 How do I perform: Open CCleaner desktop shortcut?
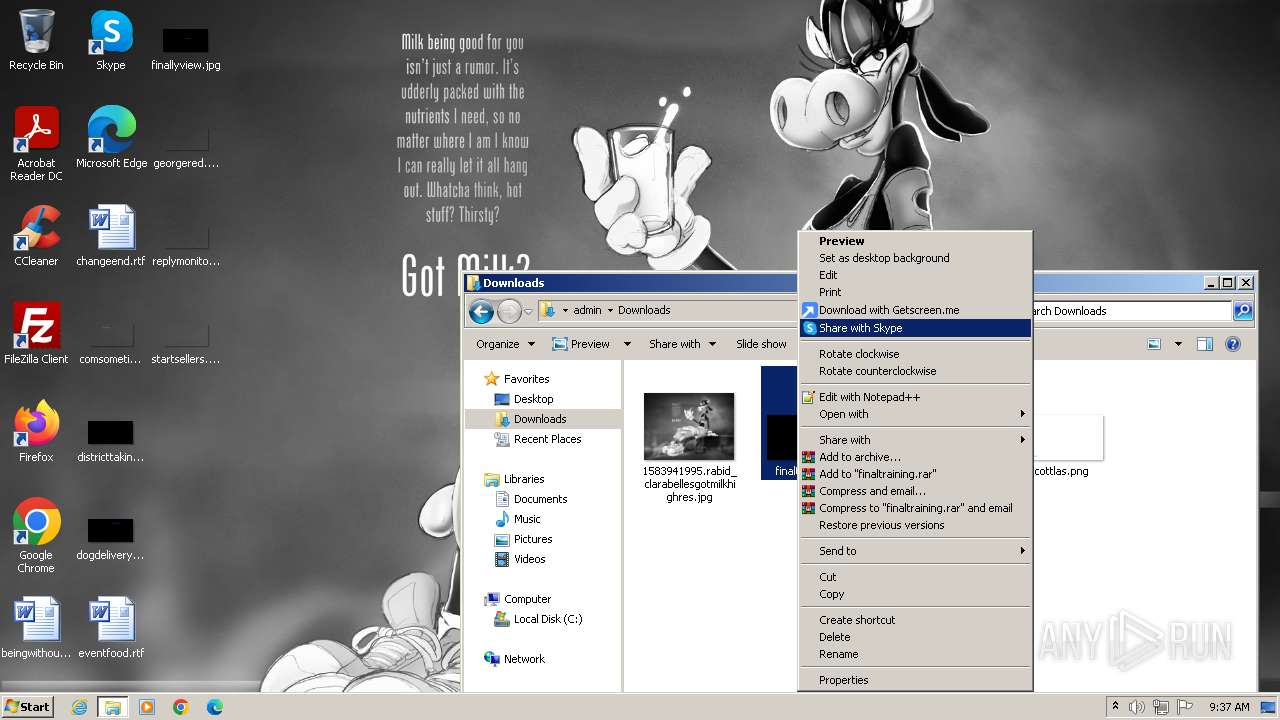(x=36, y=236)
